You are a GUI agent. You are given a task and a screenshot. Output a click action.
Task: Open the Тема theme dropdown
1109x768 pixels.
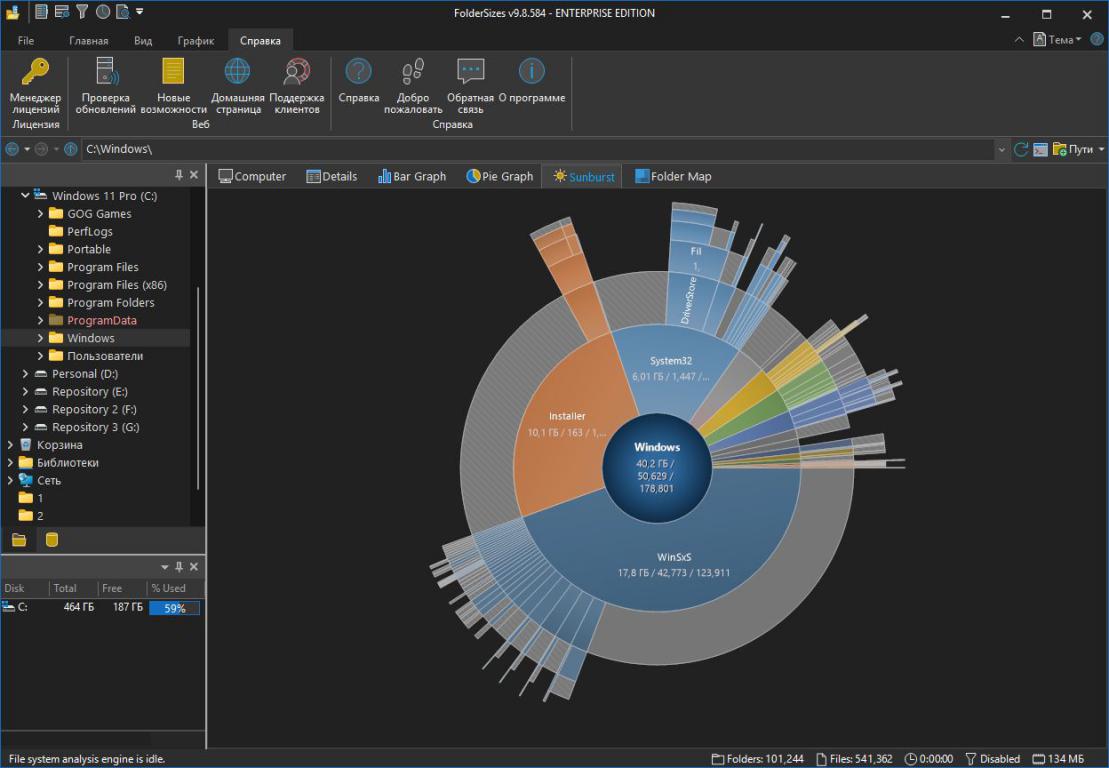pos(1058,40)
